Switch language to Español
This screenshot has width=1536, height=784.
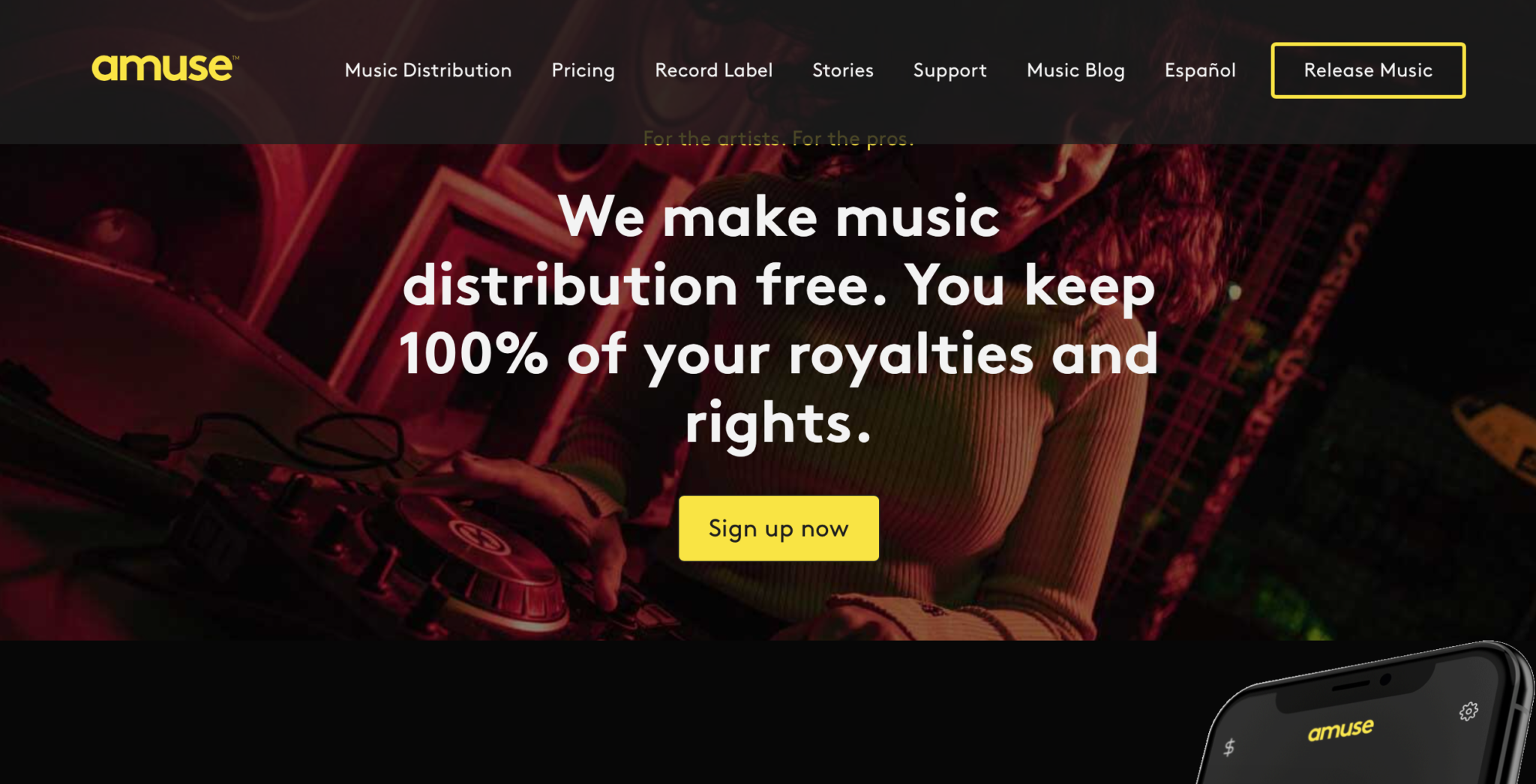pos(1200,70)
